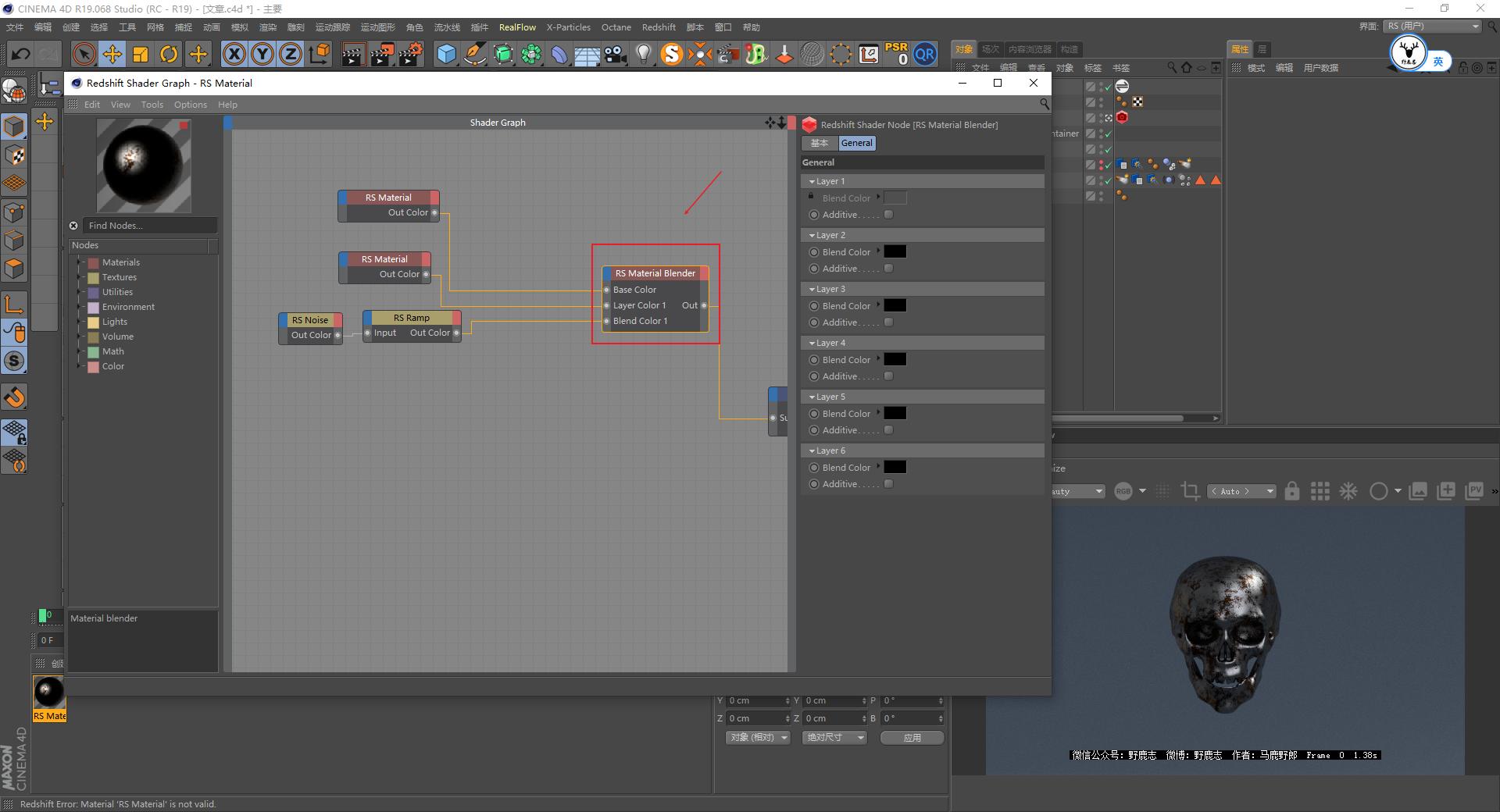The image size is (1500, 812).
Task: Open the Tools menu in the Shader Graph
Action: click(152, 104)
